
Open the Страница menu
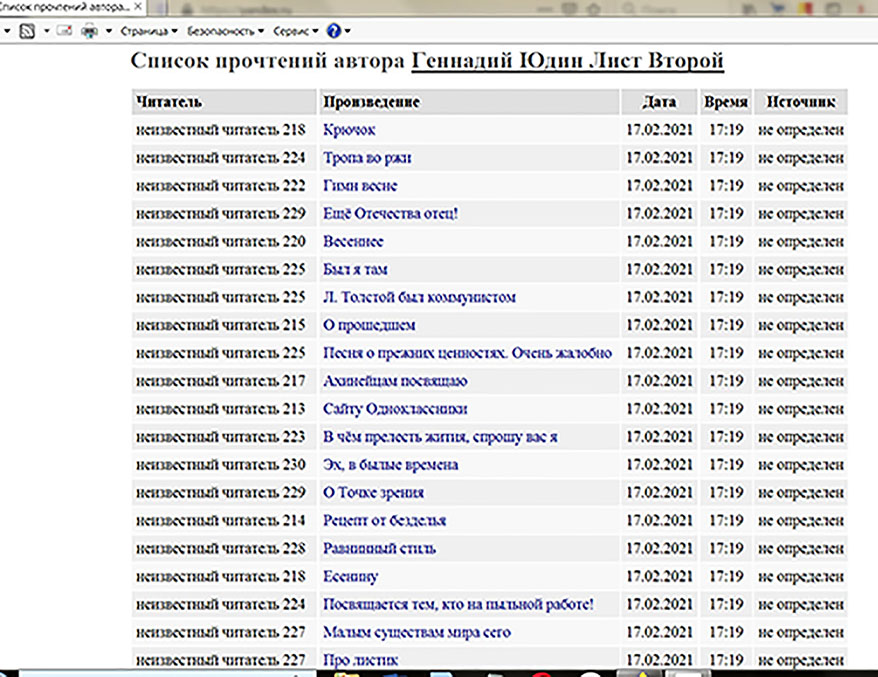pyautogui.click(x=149, y=31)
